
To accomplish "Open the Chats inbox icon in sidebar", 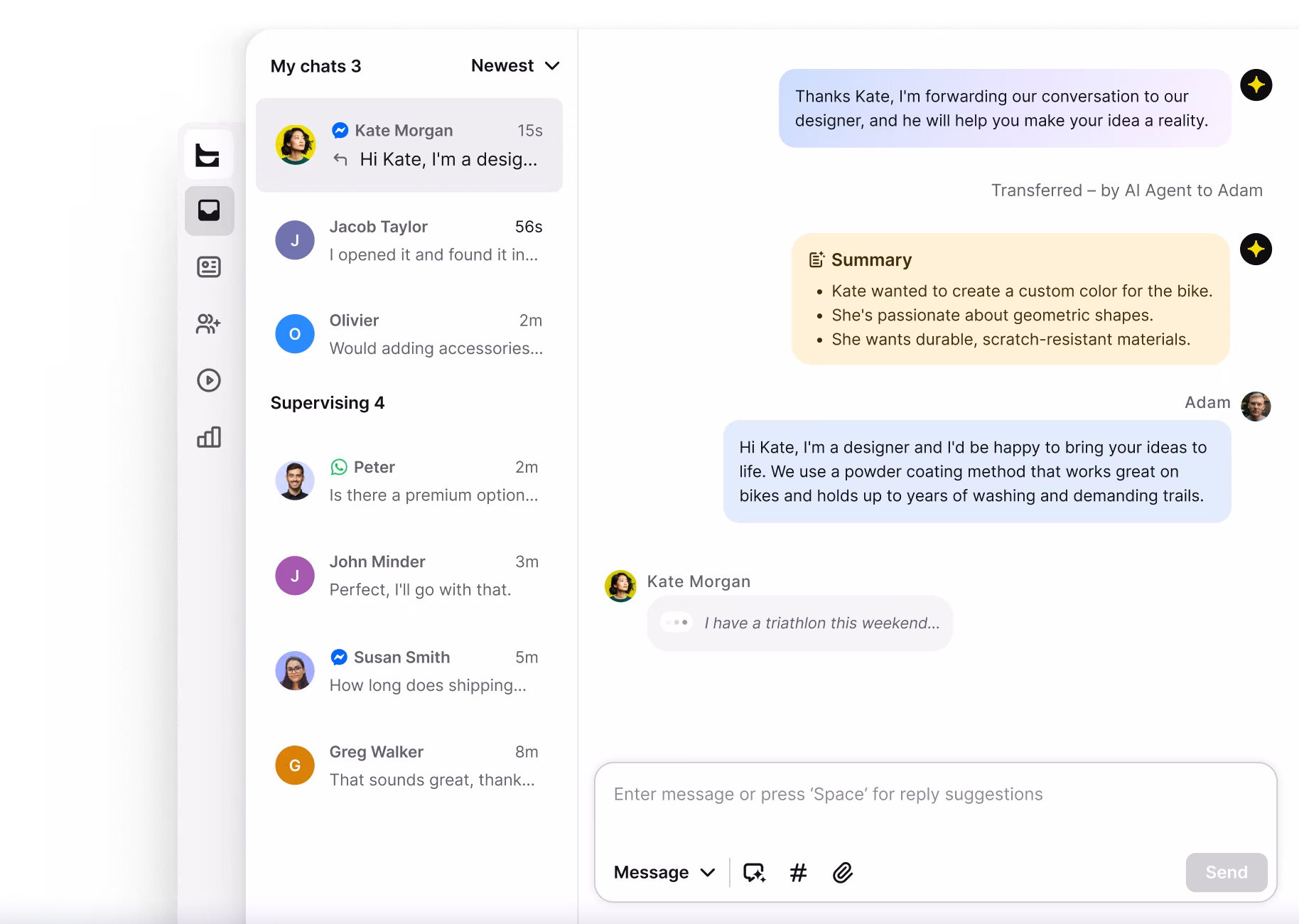I will [x=209, y=210].
